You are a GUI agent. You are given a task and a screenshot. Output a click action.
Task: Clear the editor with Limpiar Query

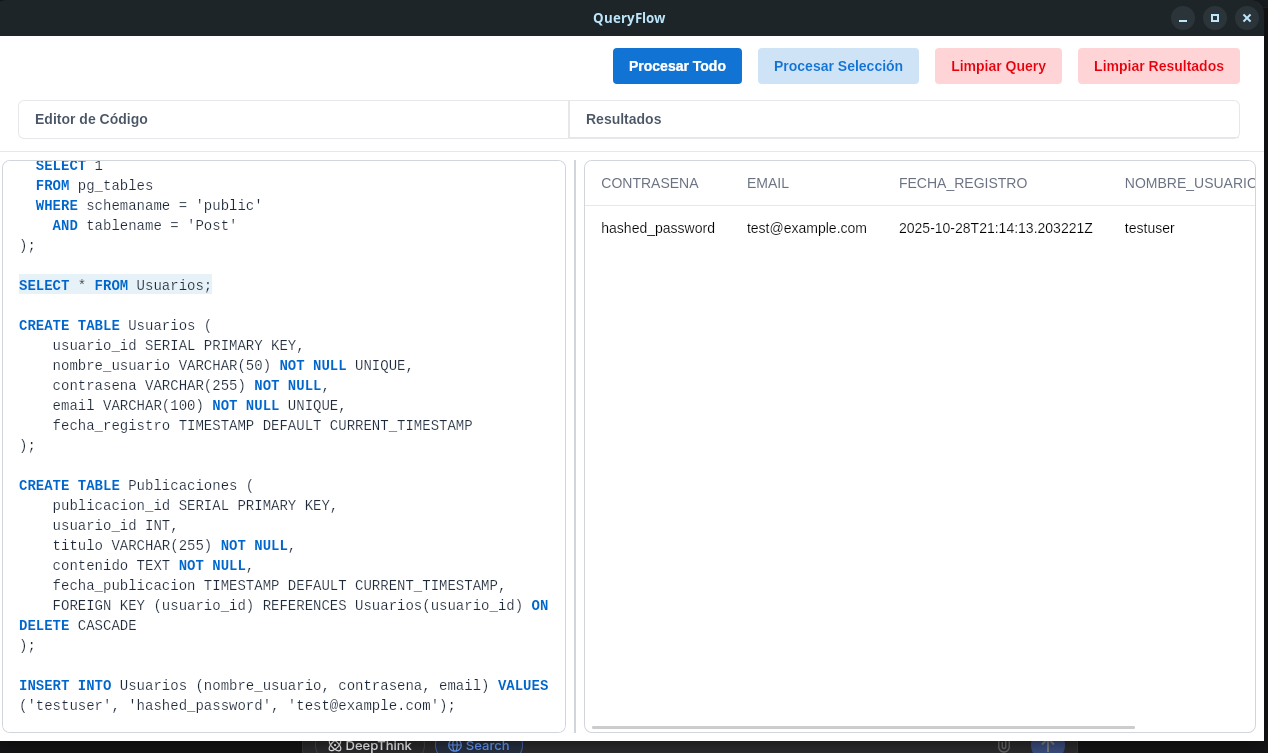tap(998, 66)
